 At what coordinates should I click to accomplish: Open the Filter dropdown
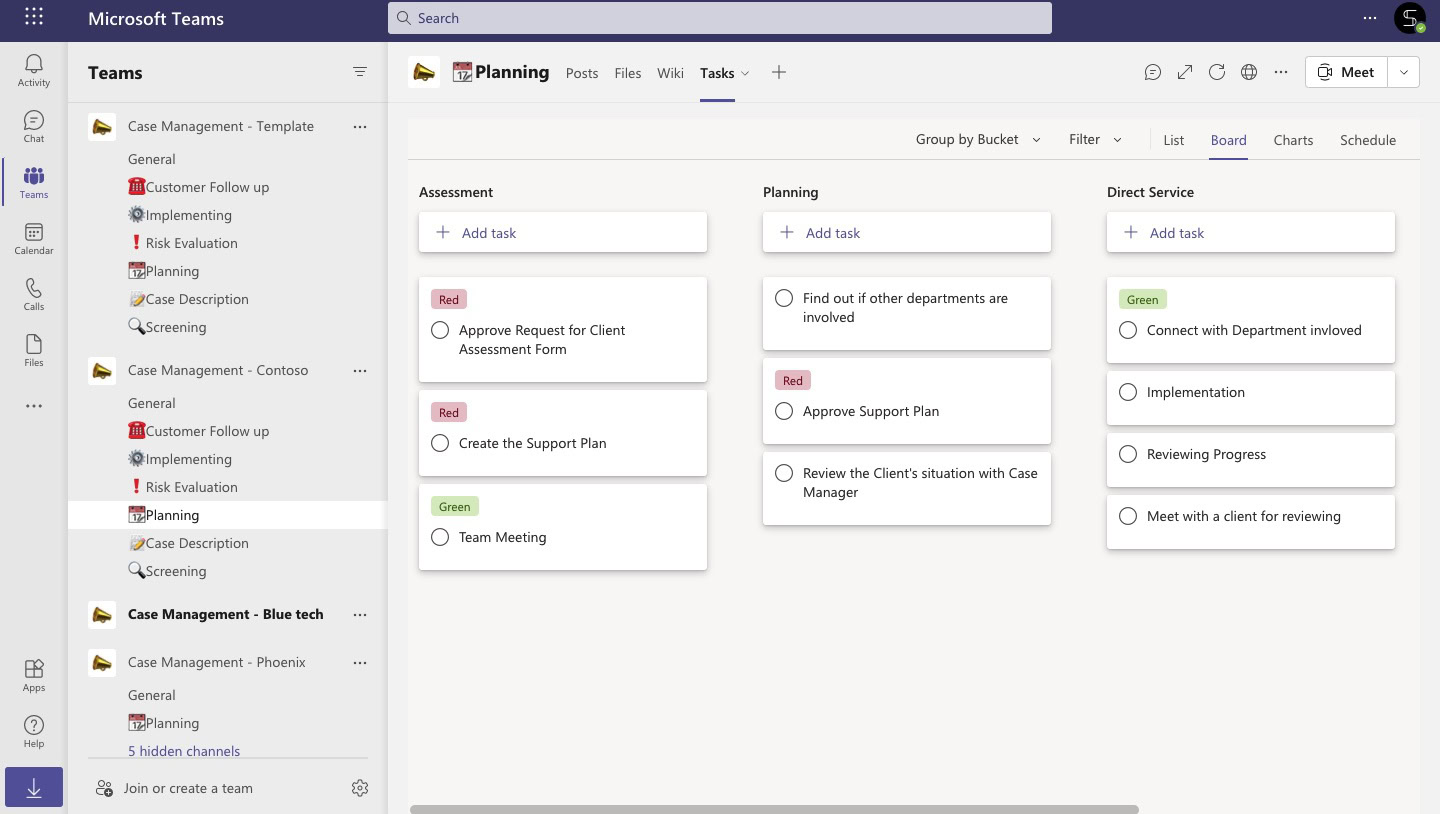tap(1095, 140)
